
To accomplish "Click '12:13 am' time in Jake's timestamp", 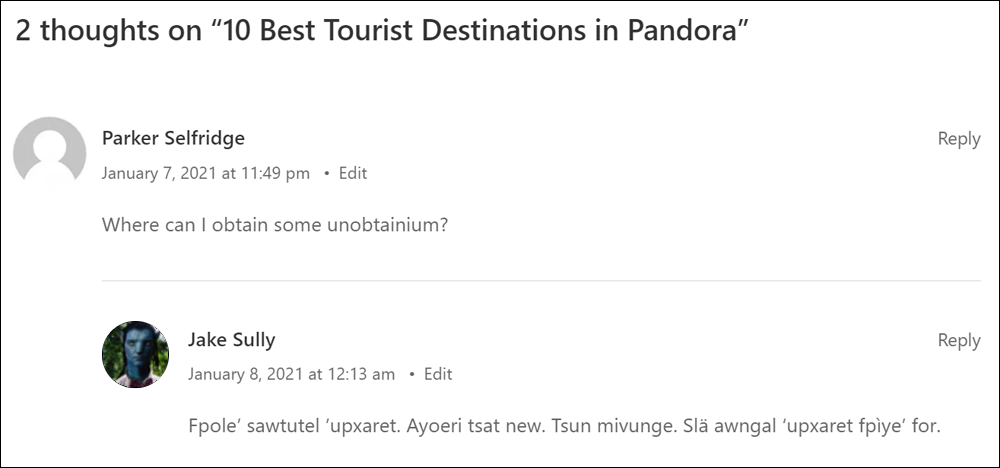I will click(x=360, y=374).
